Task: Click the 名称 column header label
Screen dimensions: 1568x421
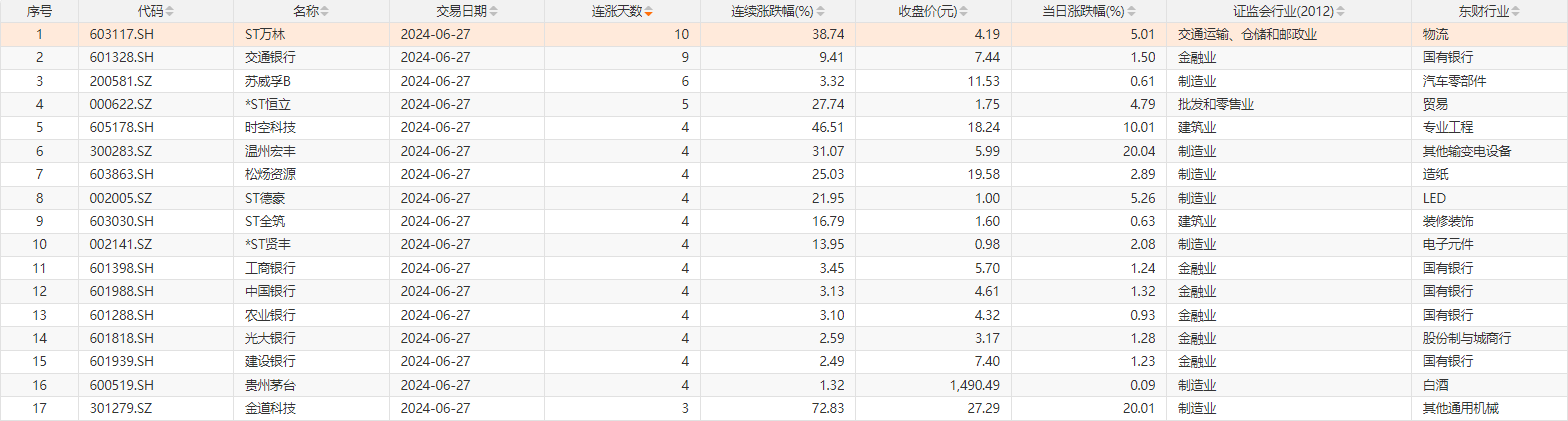Action: coord(307,12)
